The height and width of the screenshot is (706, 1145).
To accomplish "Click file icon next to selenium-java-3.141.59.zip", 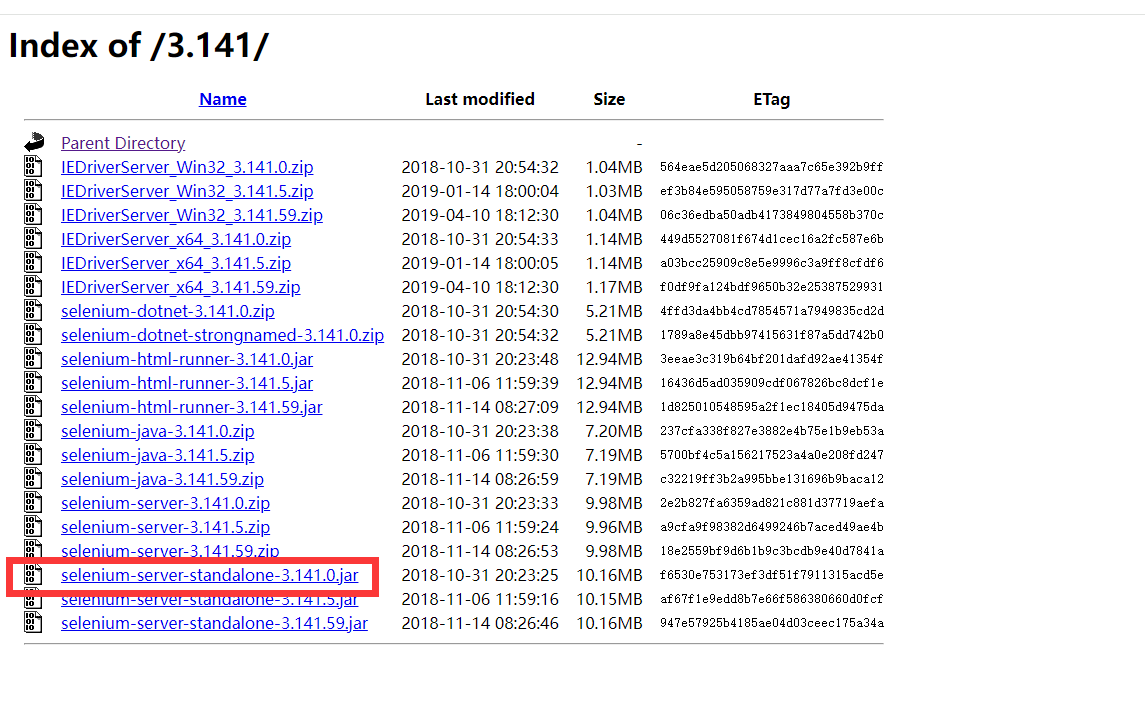I will point(34,479).
